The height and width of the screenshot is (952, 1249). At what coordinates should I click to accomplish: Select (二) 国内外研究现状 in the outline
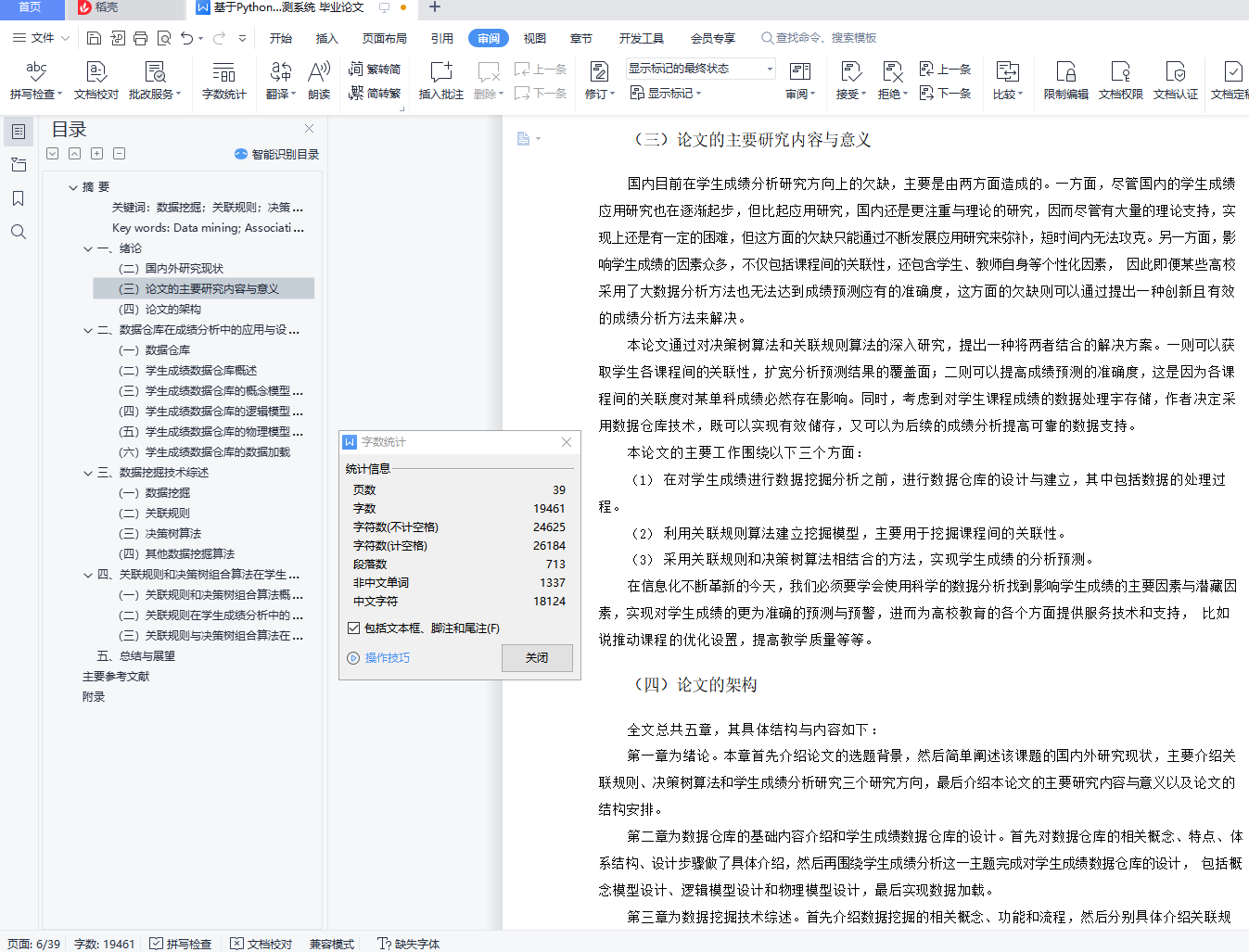tap(172, 269)
